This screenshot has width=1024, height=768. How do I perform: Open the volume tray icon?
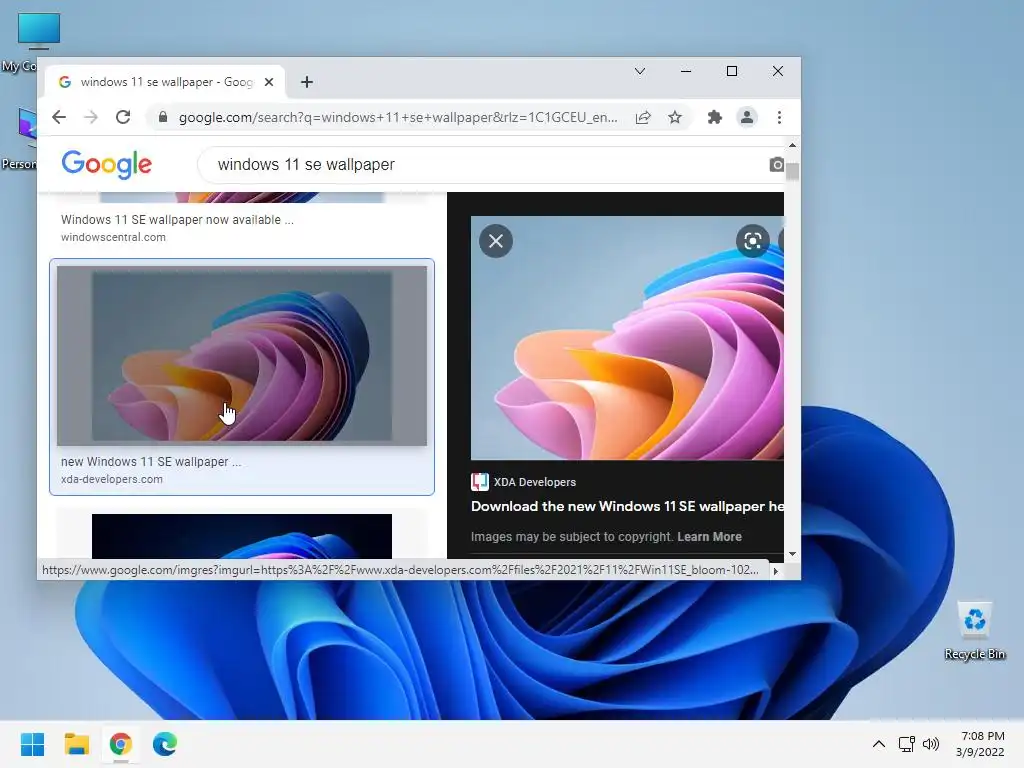931,744
